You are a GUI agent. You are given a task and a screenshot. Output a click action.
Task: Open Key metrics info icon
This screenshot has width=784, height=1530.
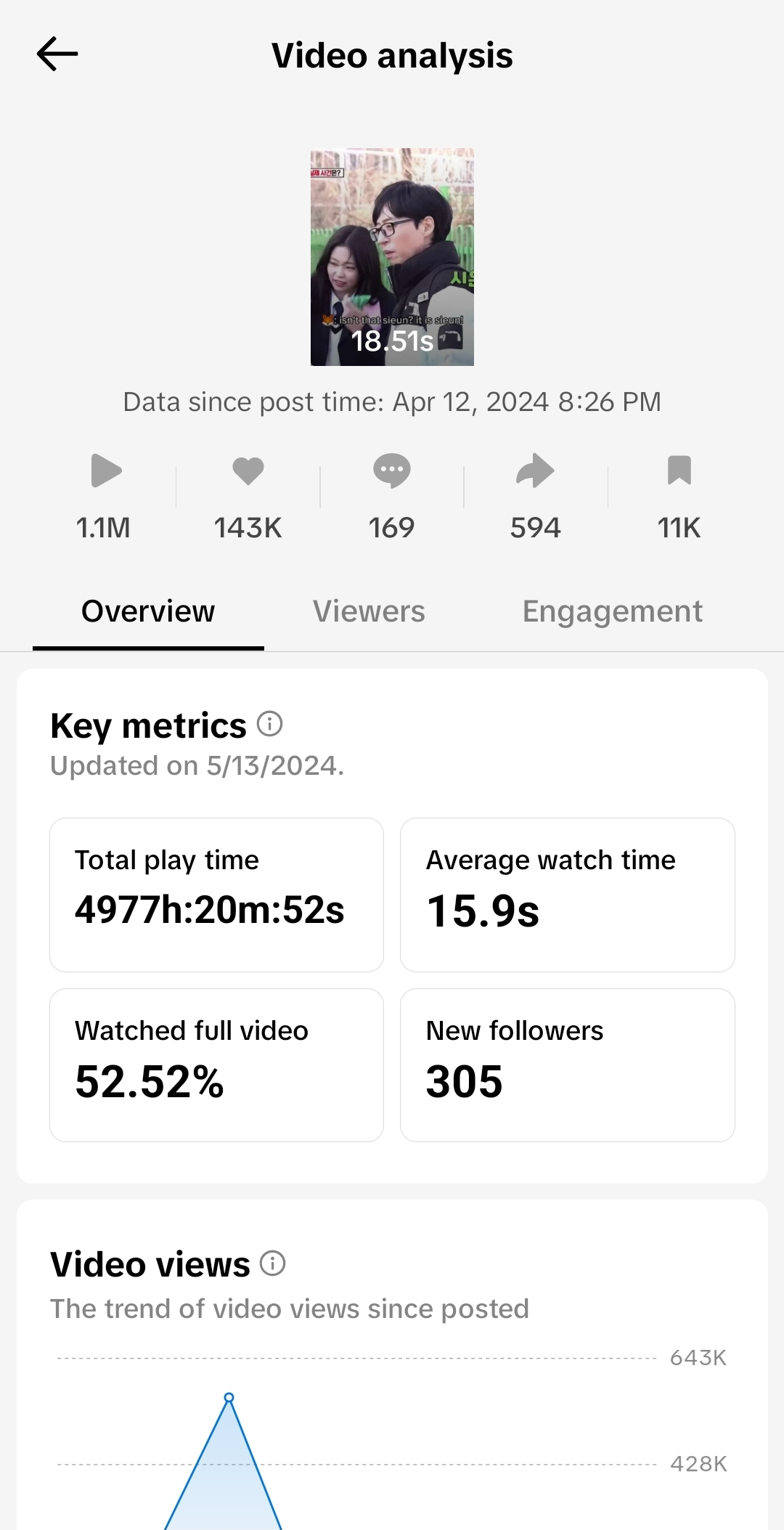coord(270,724)
